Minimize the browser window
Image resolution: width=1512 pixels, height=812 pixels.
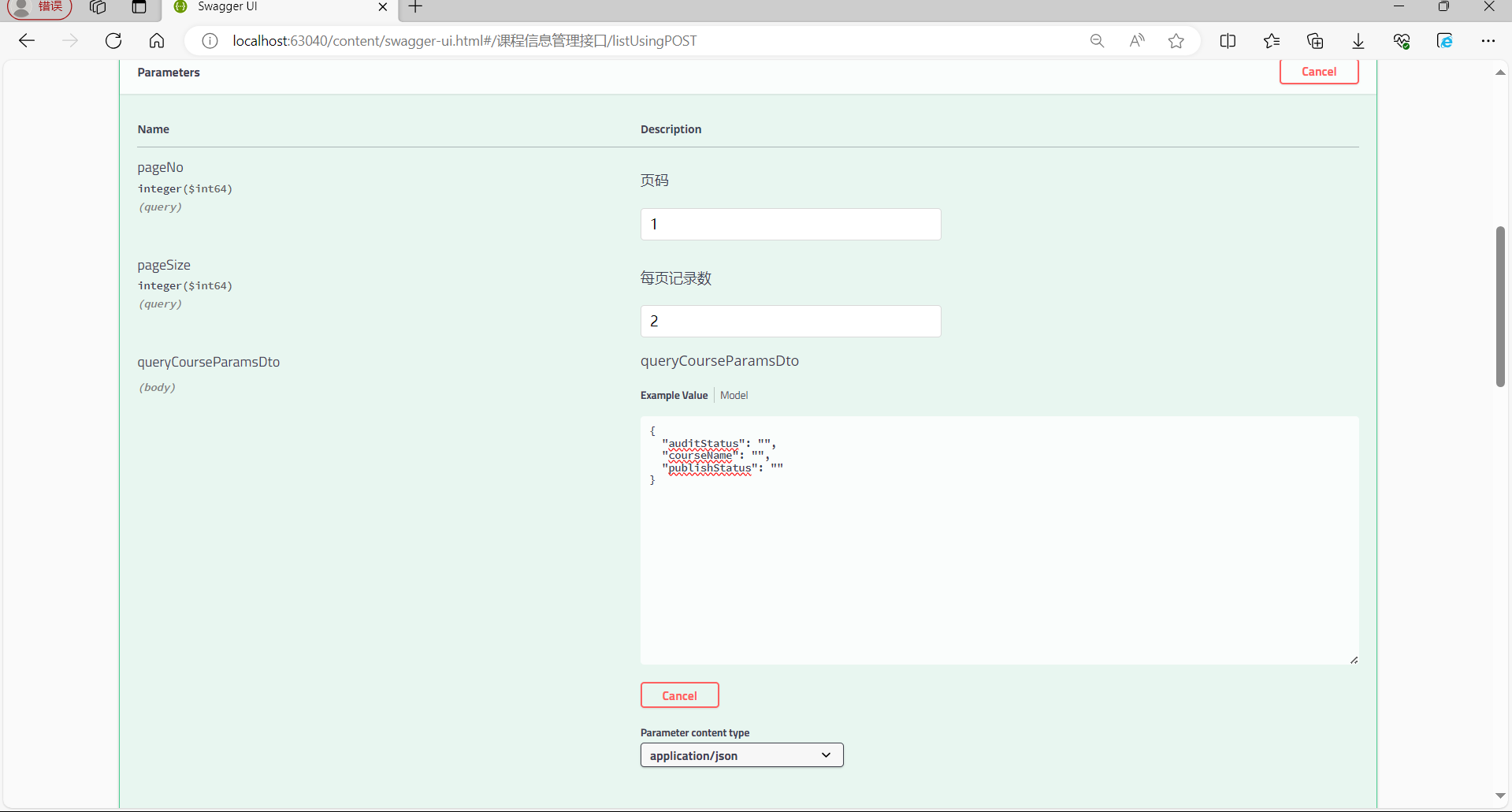pos(1399,6)
